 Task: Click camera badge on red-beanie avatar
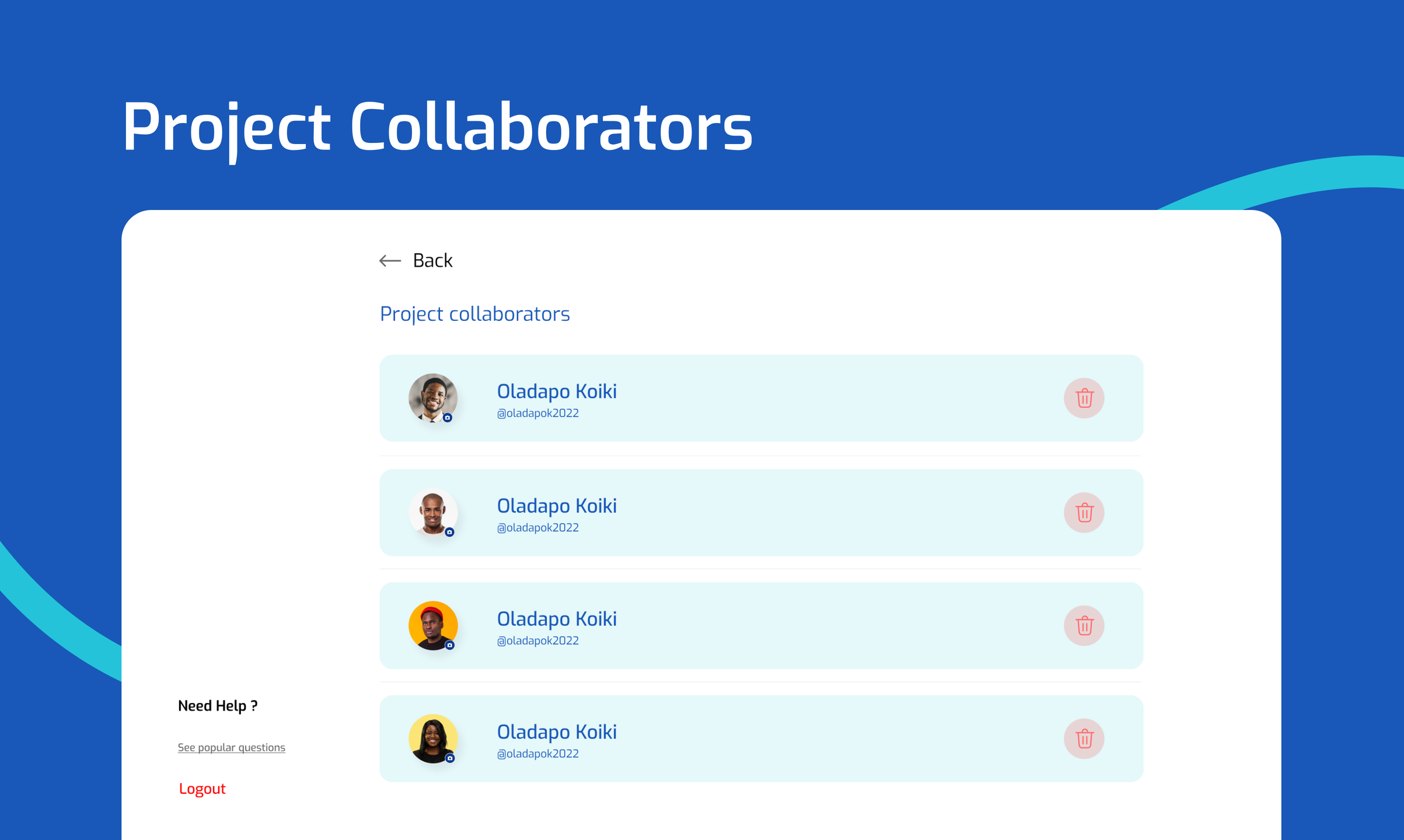449,645
